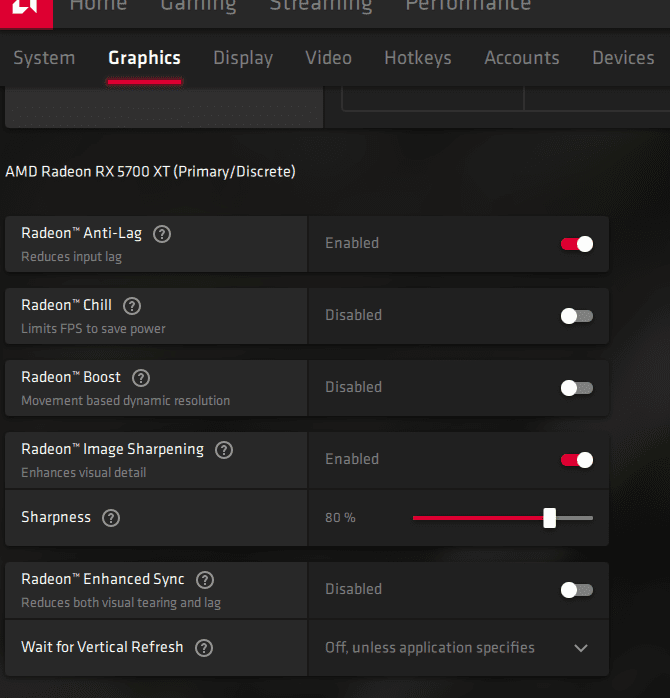This screenshot has height=698, width=670.
Task: Click 'Reduces both visual tearing and lag' text
Action: [x=121, y=603]
